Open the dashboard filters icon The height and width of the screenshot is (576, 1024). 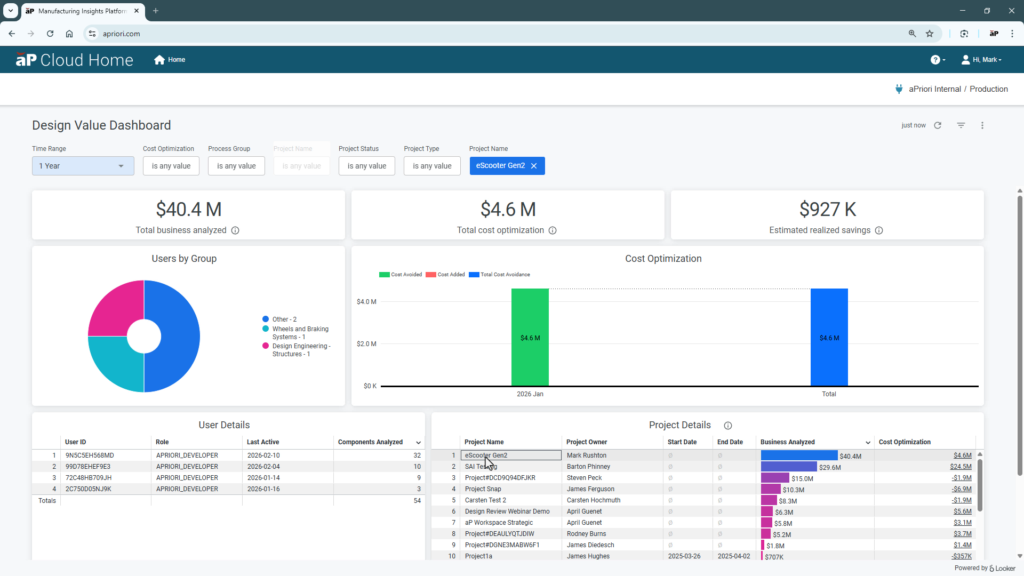point(961,125)
